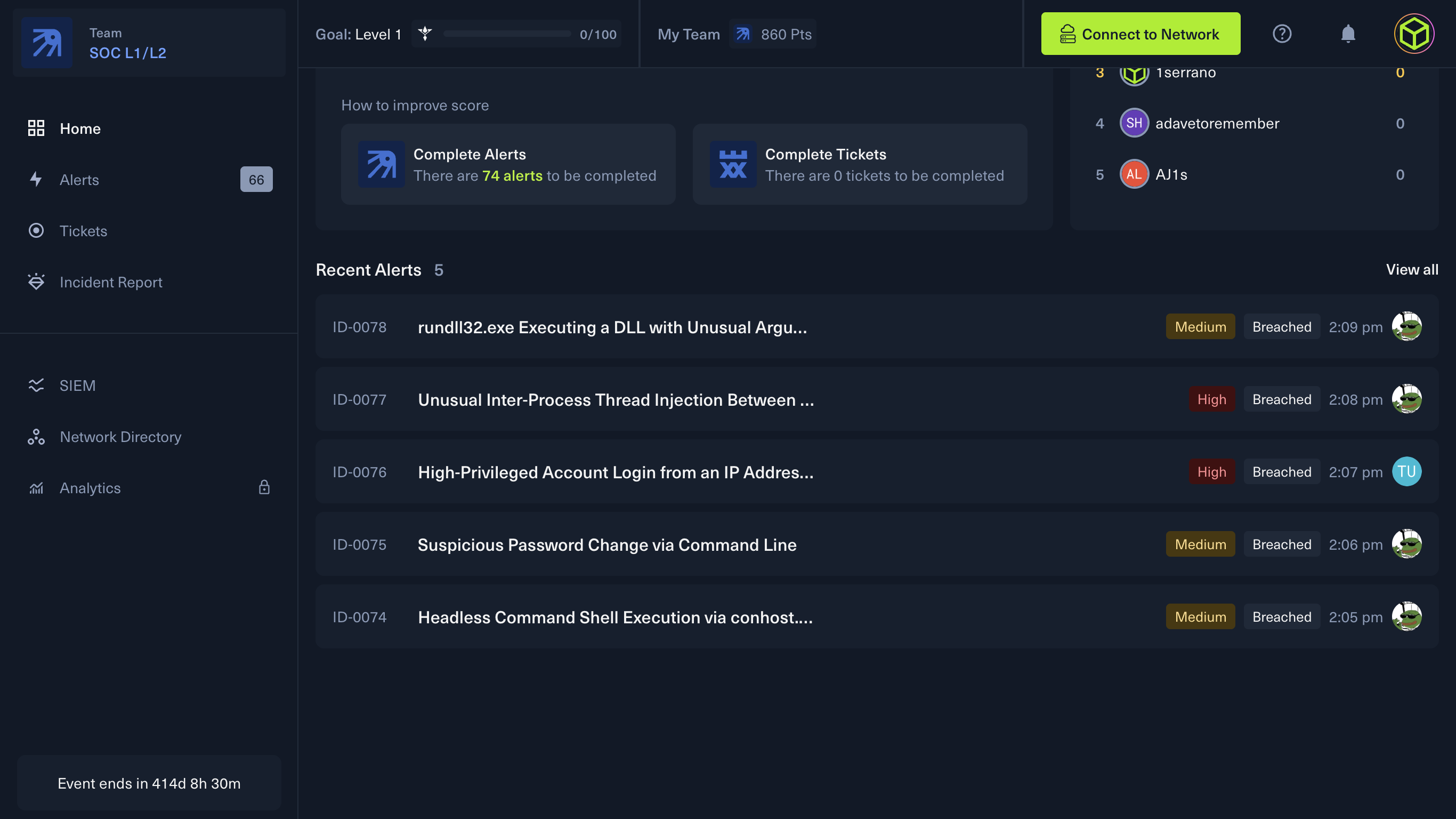Click the help question mark icon
This screenshot has width=1456, height=819.
point(1281,34)
